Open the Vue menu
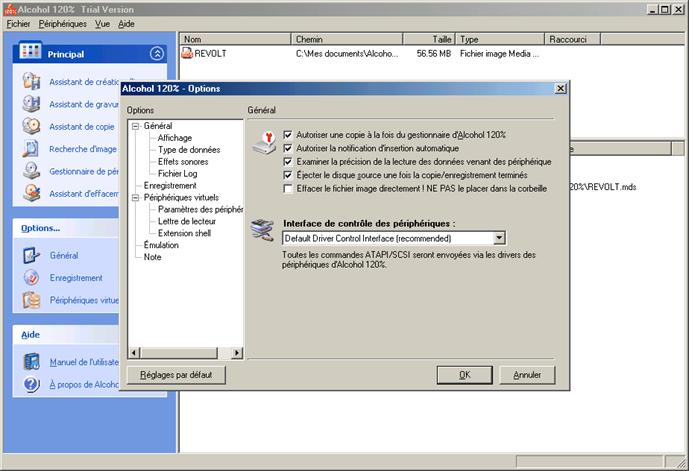The image size is (689, 471). [102, 24]
